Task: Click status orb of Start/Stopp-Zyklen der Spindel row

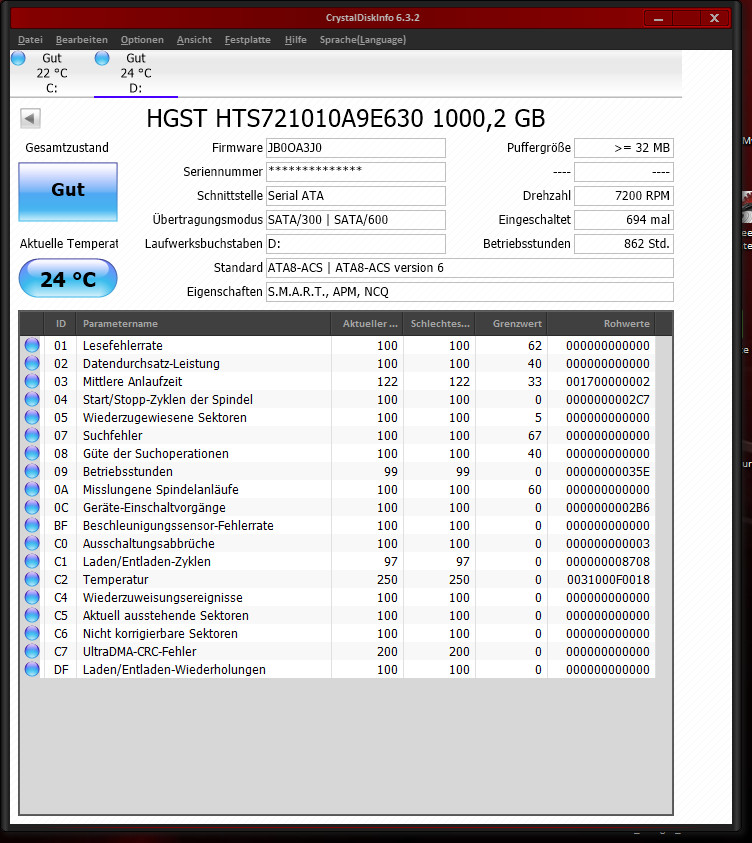Action: tap(32, 399)
